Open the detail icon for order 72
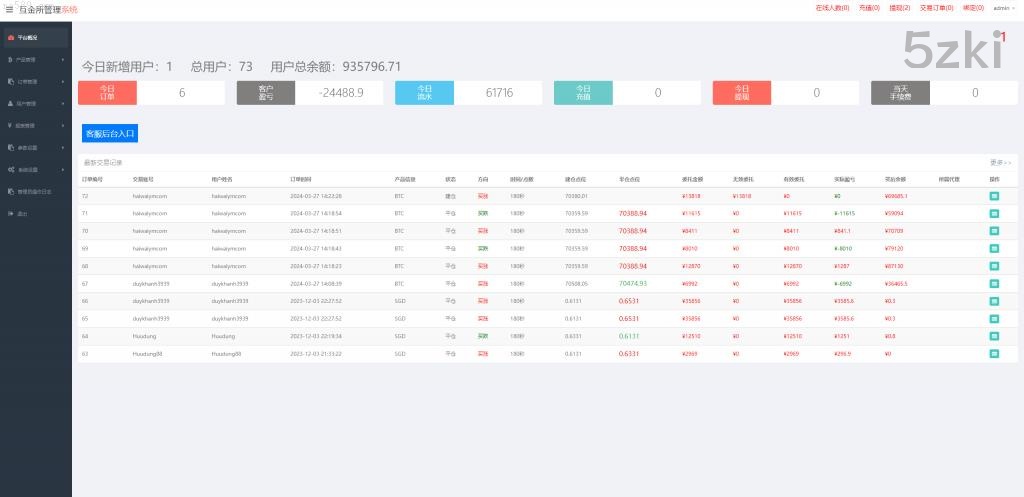This screenshot has height=497, width=1024. (x=994, y=196)
